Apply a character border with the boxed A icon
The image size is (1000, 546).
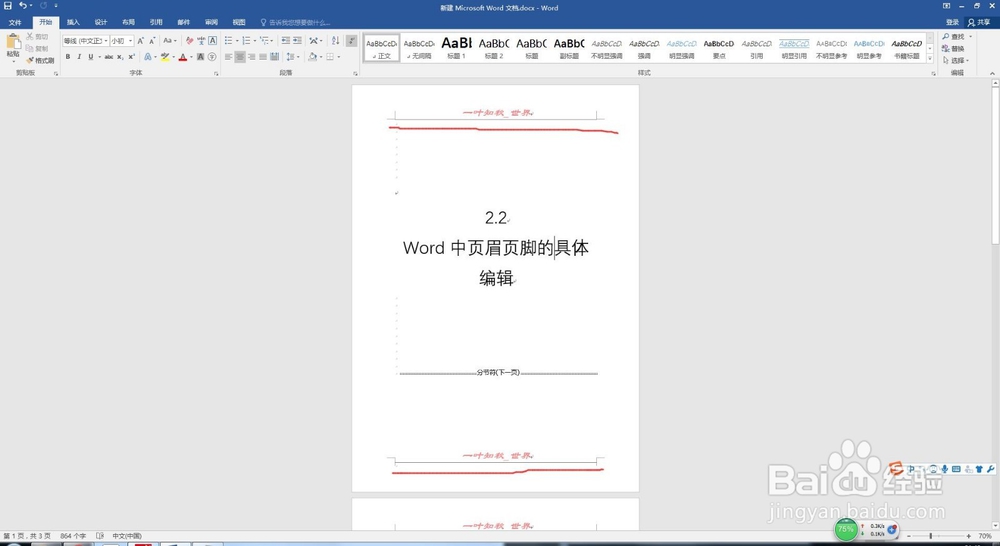point(212,41)
